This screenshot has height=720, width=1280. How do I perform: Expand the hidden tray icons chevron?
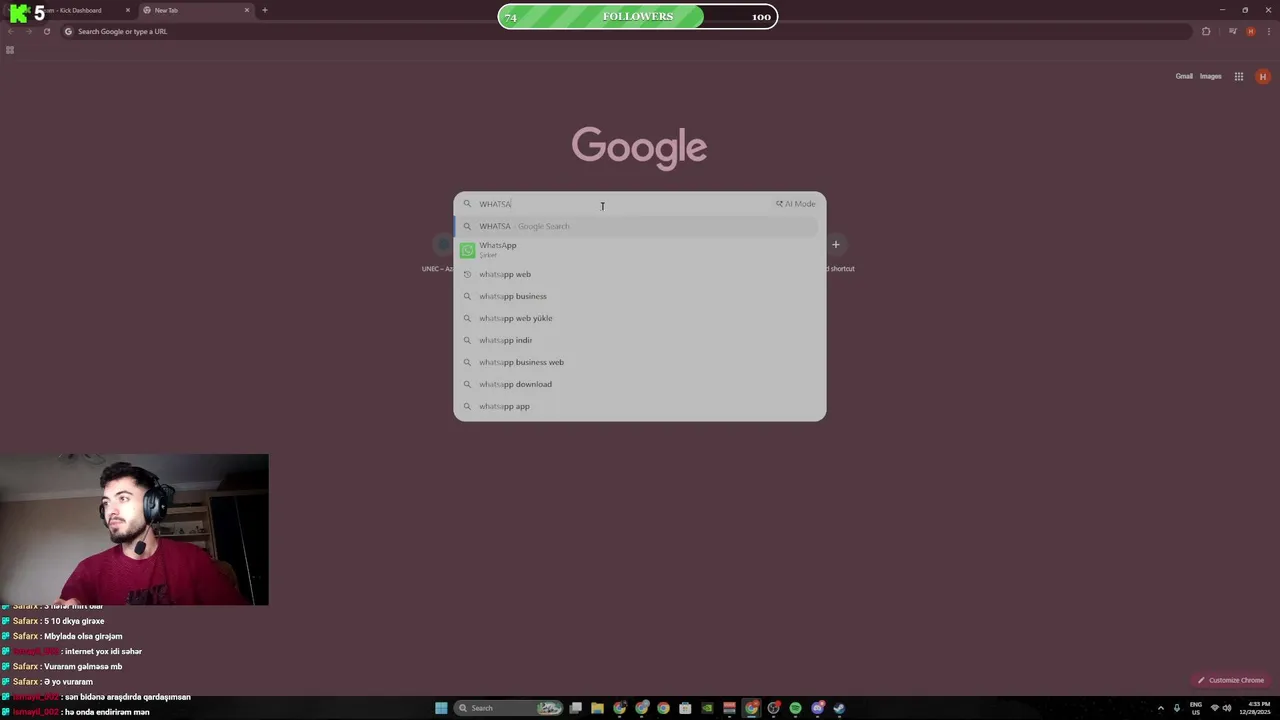click(1161, 708)
